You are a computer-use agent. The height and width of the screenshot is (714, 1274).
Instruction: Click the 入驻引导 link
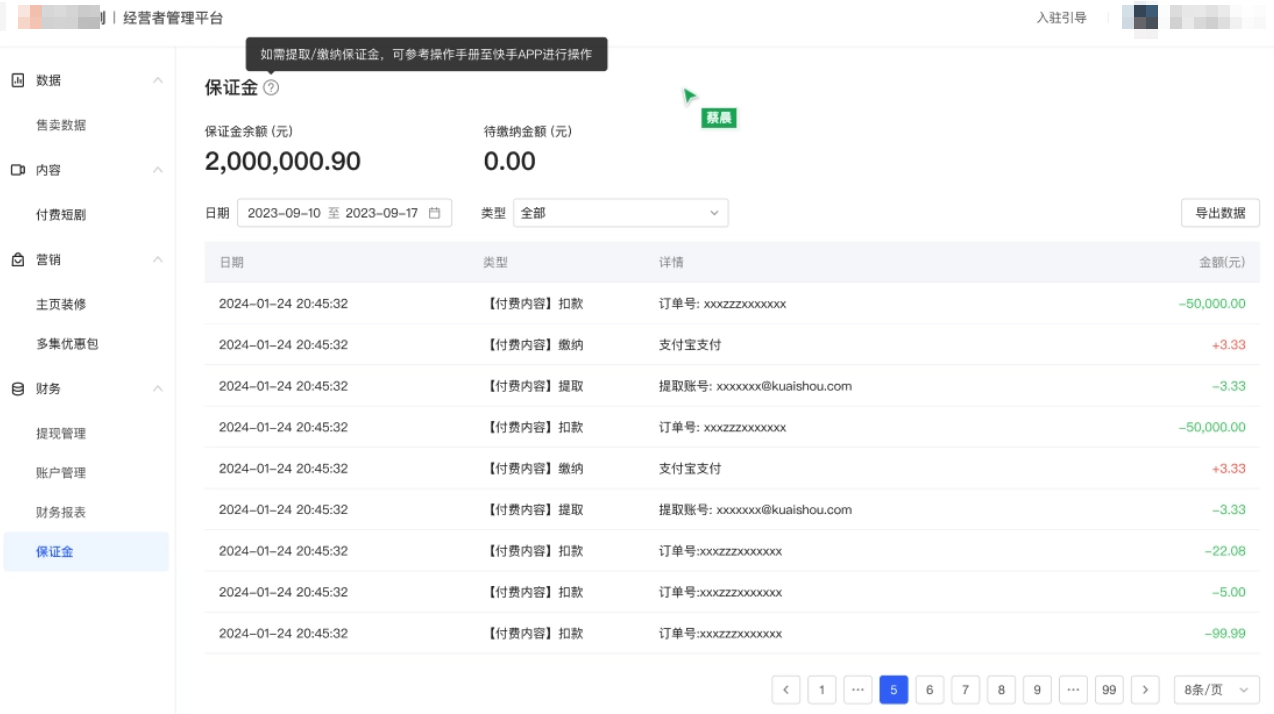tap(1061, 18)
